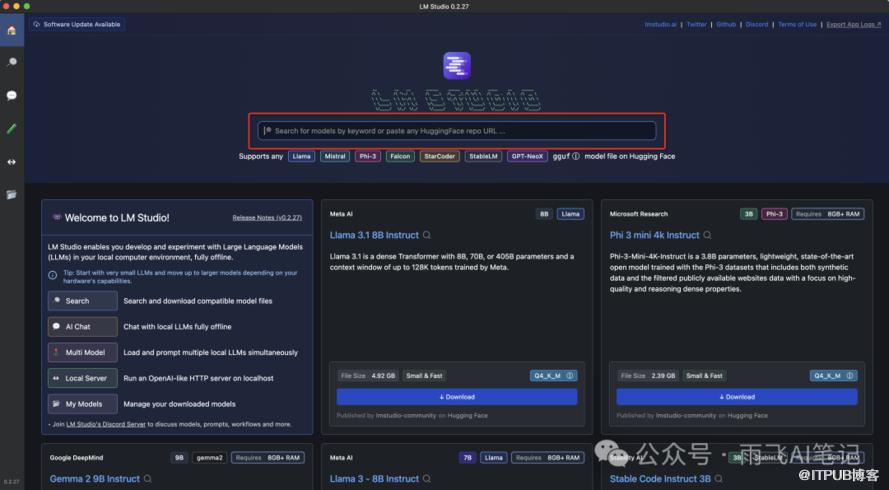Click Export App Logs link
889x490 pixels.
pos(854,24)
